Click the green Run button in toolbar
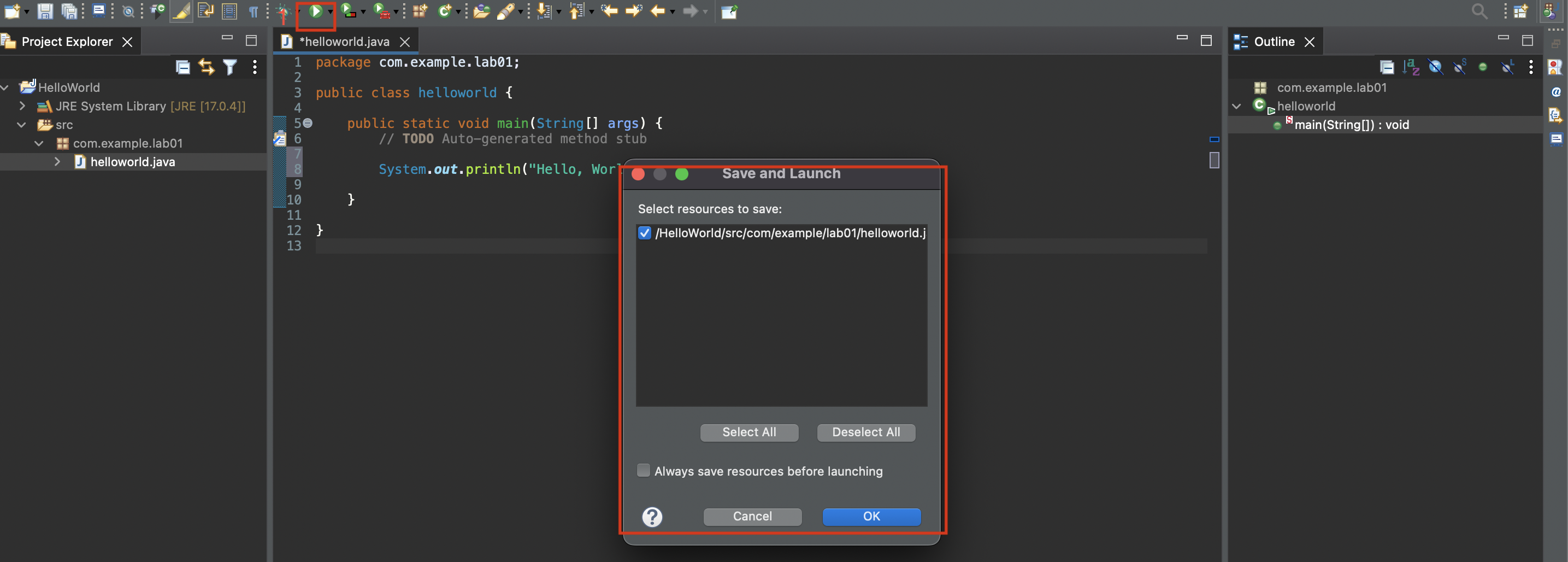This screenshot has height=562, width=1568. (315, 11)
